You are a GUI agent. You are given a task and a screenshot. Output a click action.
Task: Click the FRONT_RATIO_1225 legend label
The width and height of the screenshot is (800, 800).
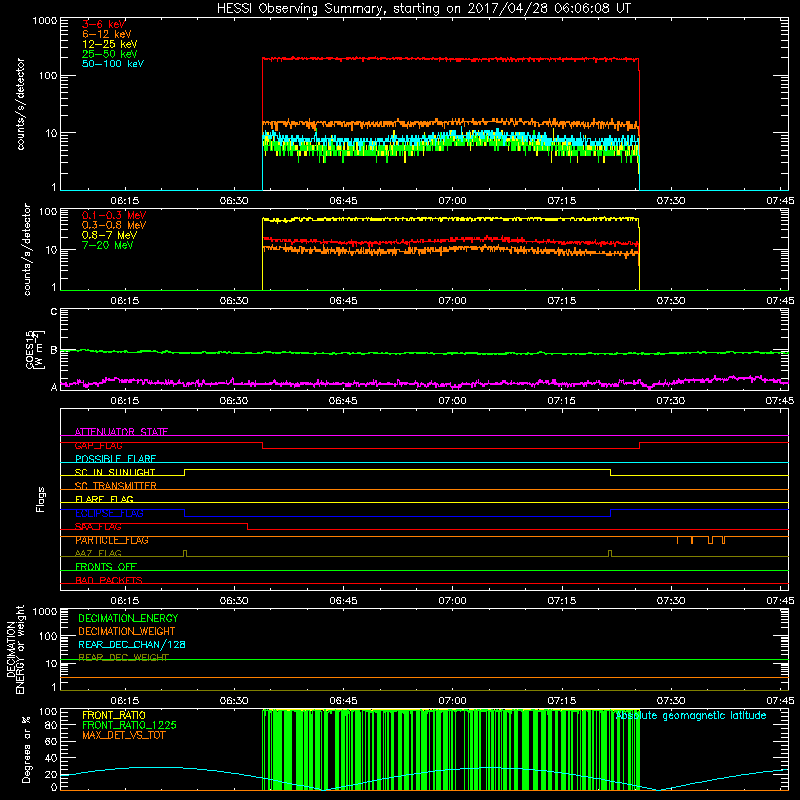(x=129, y=725)
